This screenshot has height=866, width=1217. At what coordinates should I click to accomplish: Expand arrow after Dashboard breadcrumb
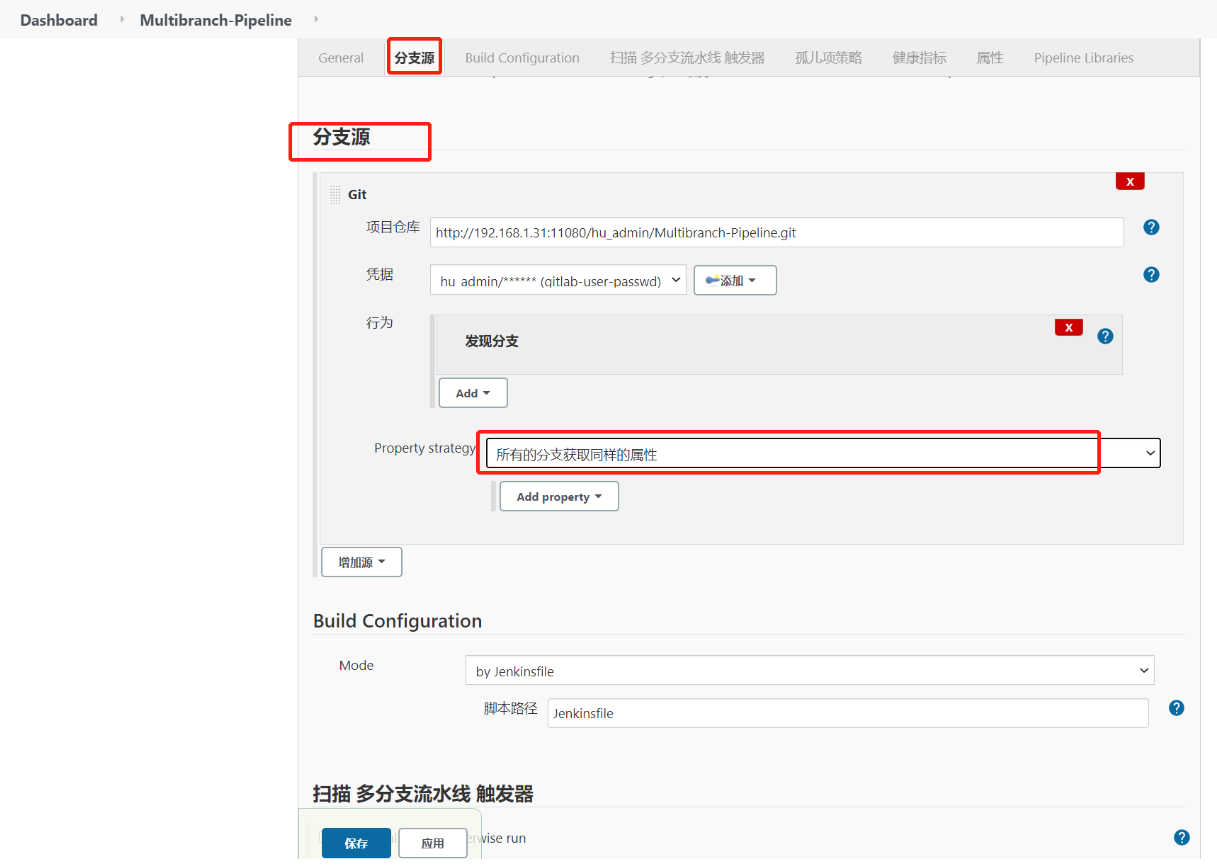122,20
